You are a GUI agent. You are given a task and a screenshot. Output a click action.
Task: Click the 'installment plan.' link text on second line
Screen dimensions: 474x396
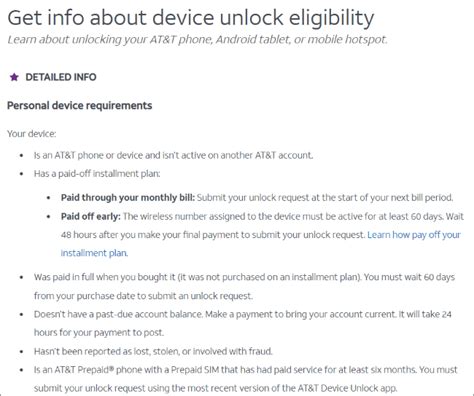point(94,253)
